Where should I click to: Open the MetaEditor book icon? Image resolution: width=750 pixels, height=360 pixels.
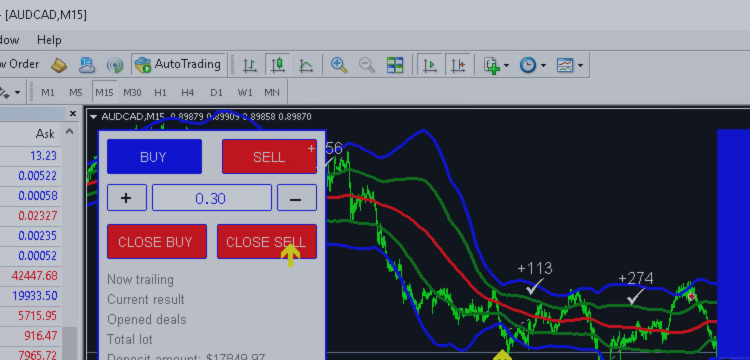pyautogui.click(x=58, y=65)
